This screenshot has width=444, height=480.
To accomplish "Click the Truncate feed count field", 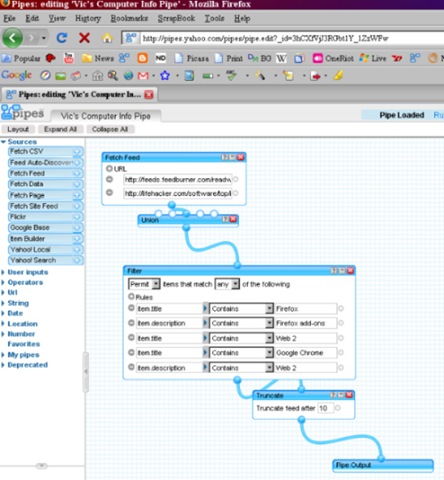I will coord(326,408).
